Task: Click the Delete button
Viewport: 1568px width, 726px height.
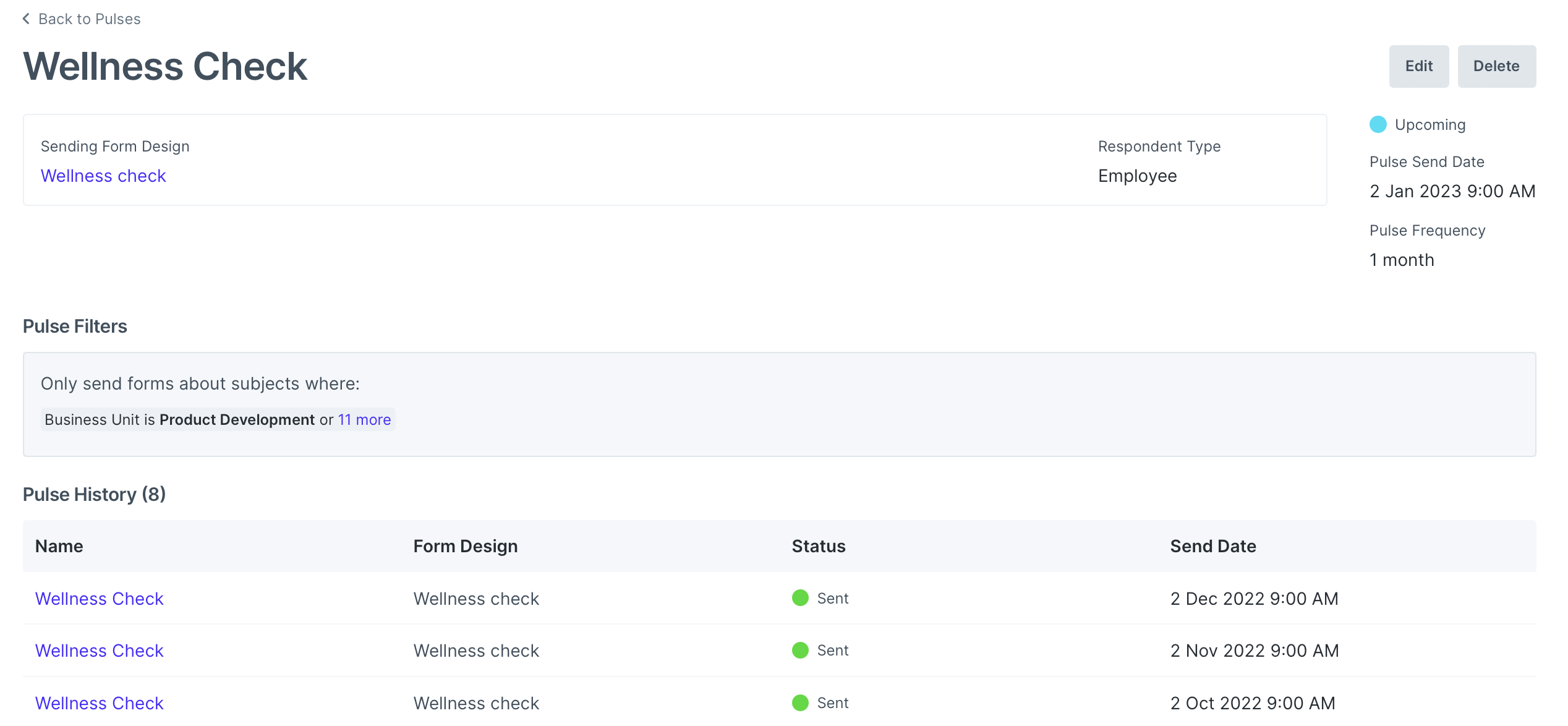Action: [x=1496, y=66]
